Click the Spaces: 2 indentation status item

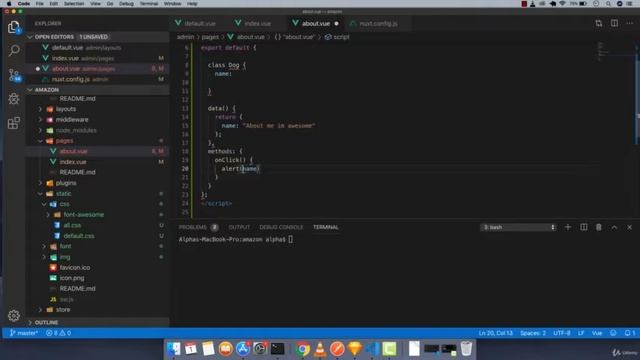click(x=533, y=333)
